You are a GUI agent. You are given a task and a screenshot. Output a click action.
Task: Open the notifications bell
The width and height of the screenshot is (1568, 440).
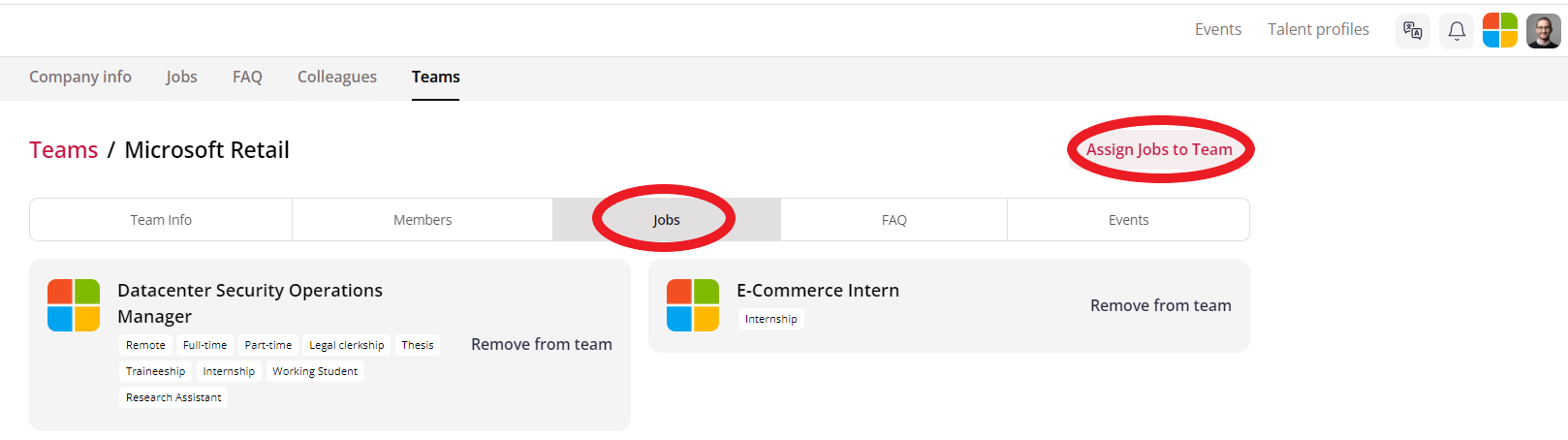point(1457,31)
